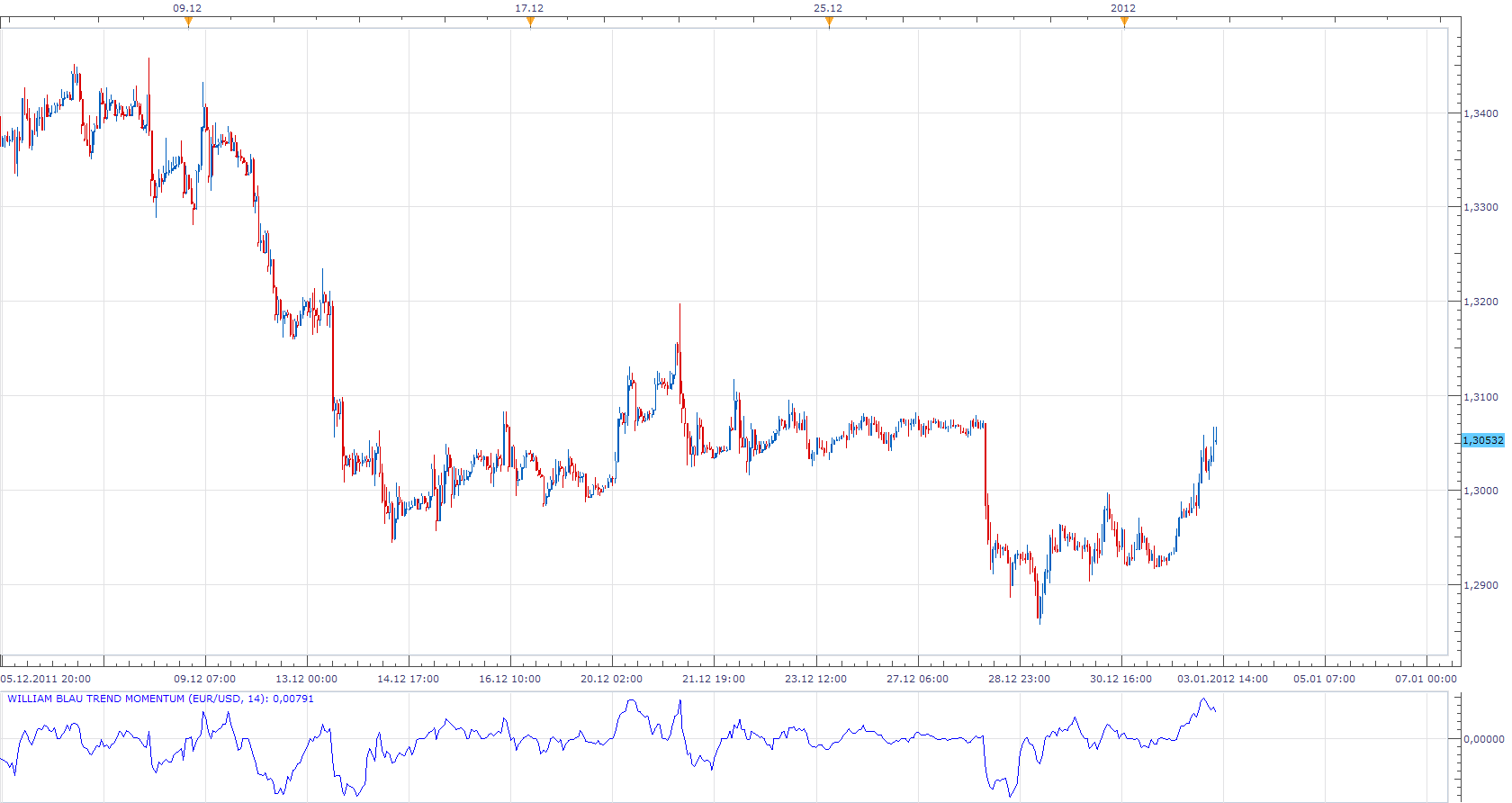Click the 21.12 19:00 time label

click(714, 679)
